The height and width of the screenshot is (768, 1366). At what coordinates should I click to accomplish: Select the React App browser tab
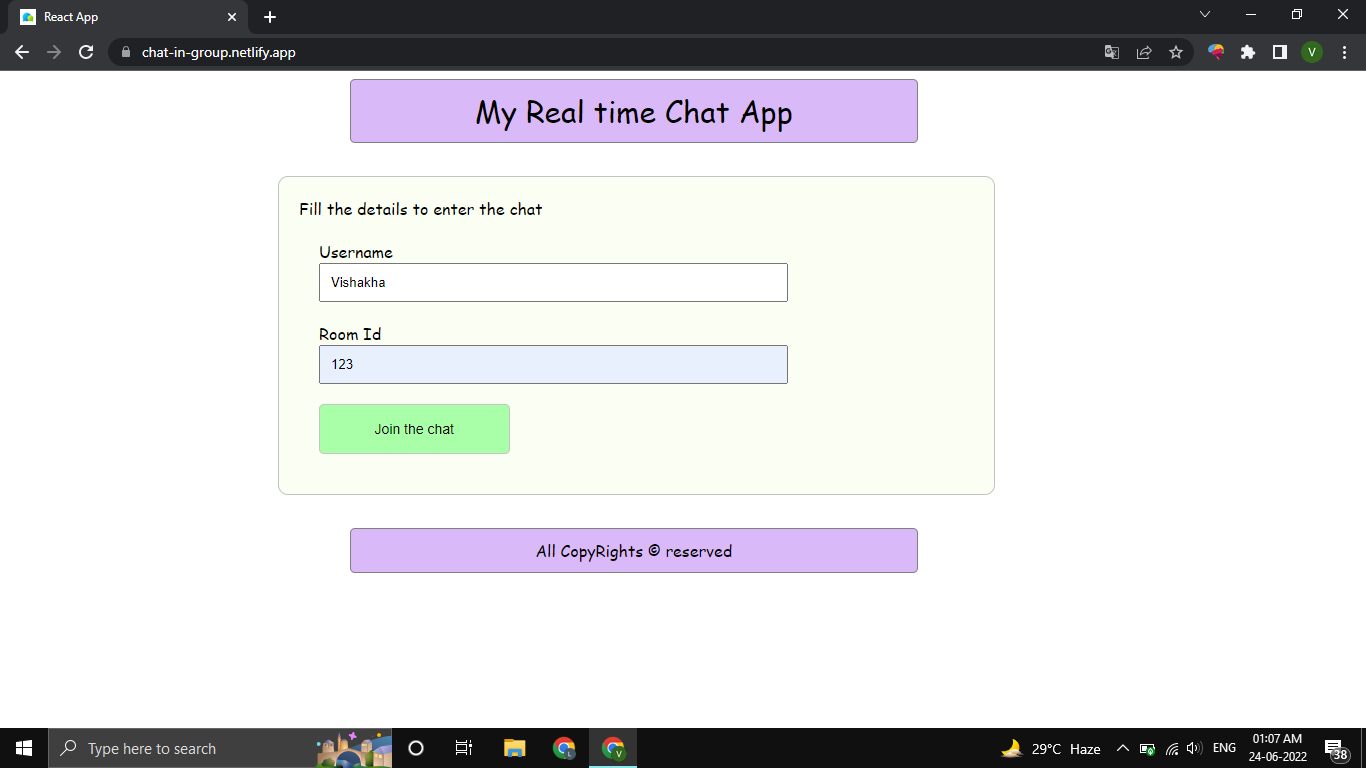(x=120, y=16)
